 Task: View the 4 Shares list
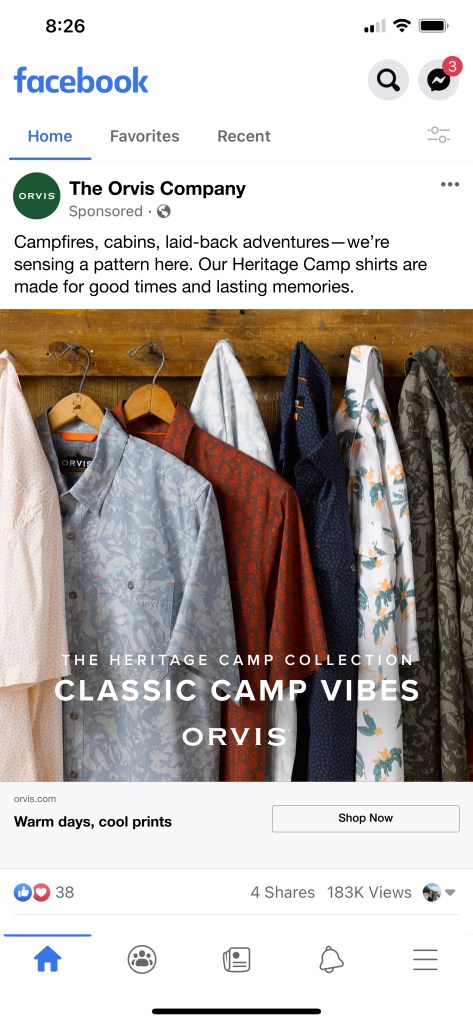(282, 892)
